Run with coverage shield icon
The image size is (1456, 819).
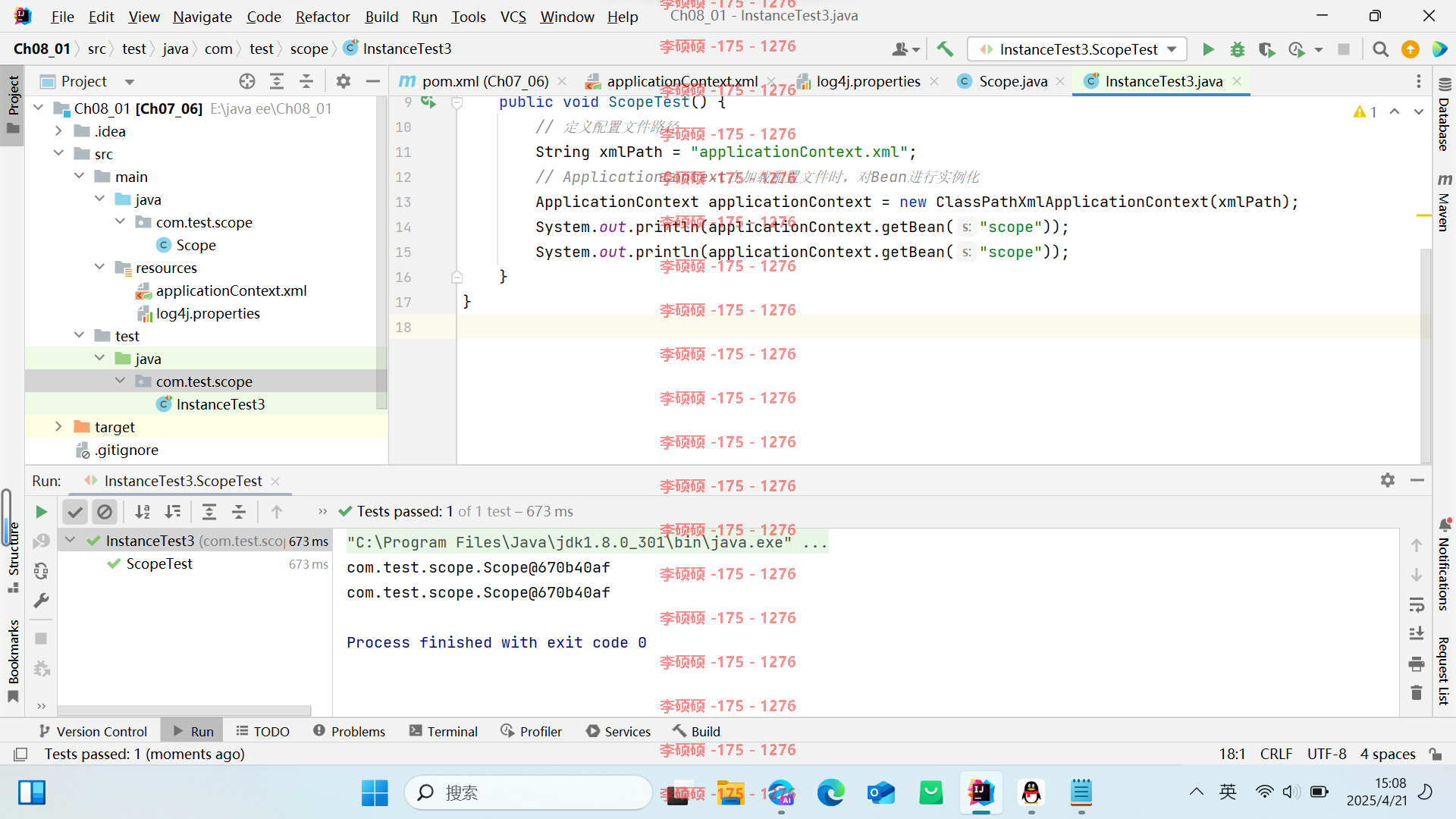click(x=1266, y=49)
